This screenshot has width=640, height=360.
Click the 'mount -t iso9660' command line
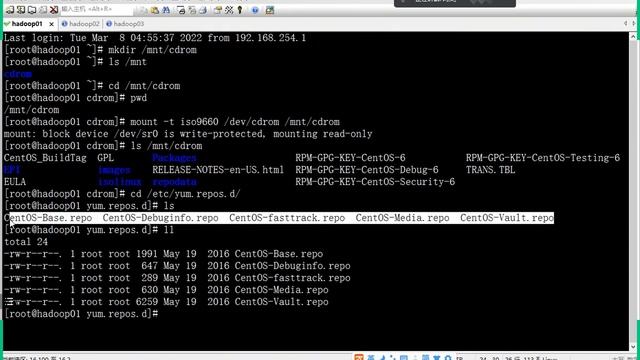tap(235, 122)
